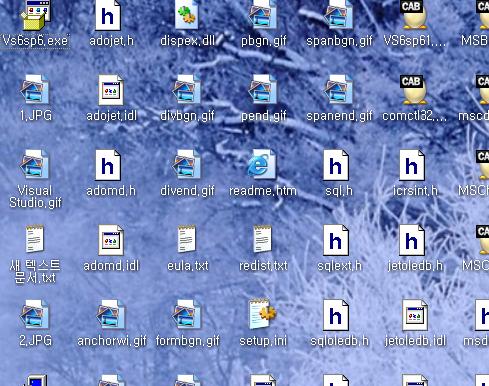Select the eula.txt text file icon
Screen dimensions: 489x386
(x=187, y=239)
